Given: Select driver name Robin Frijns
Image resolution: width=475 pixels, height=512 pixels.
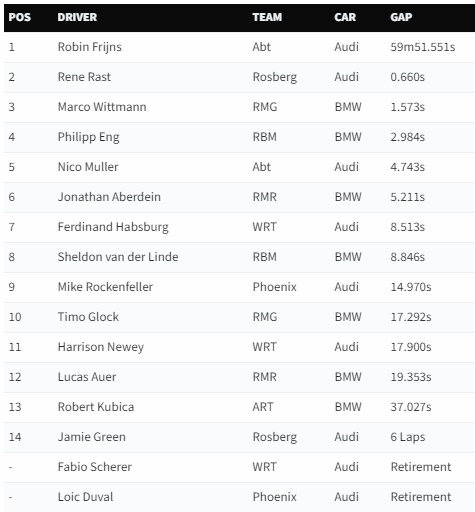Looking at the screenshot, I should click(90, 47).
